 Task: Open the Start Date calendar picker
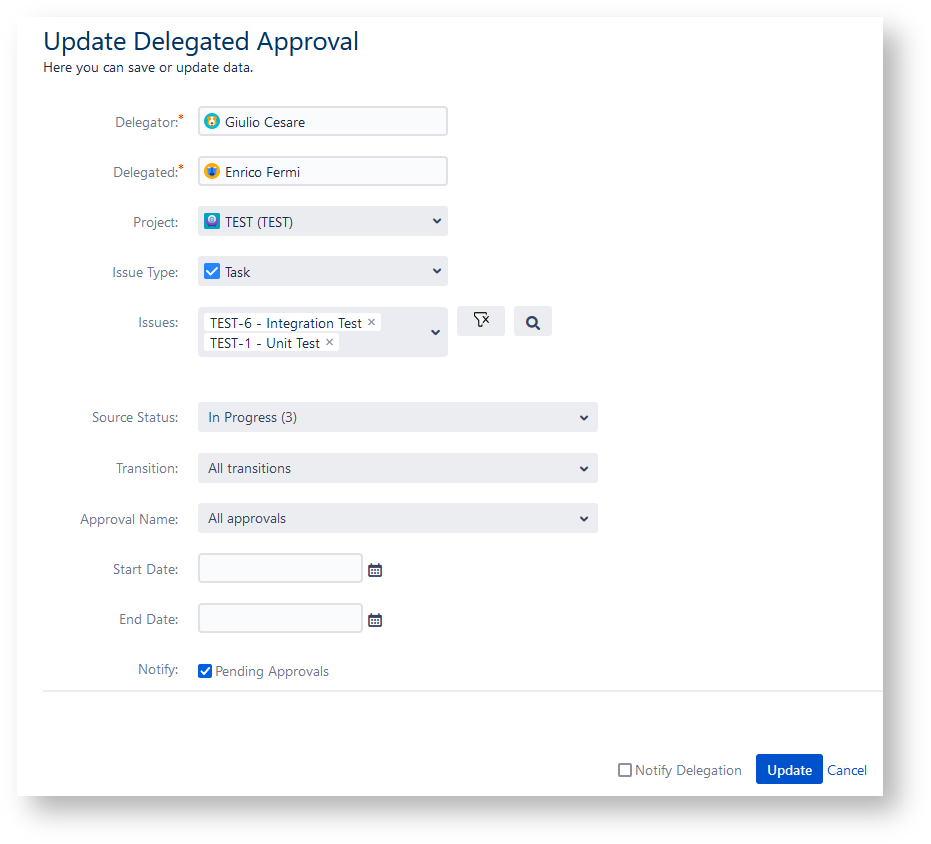click(375, 570)
